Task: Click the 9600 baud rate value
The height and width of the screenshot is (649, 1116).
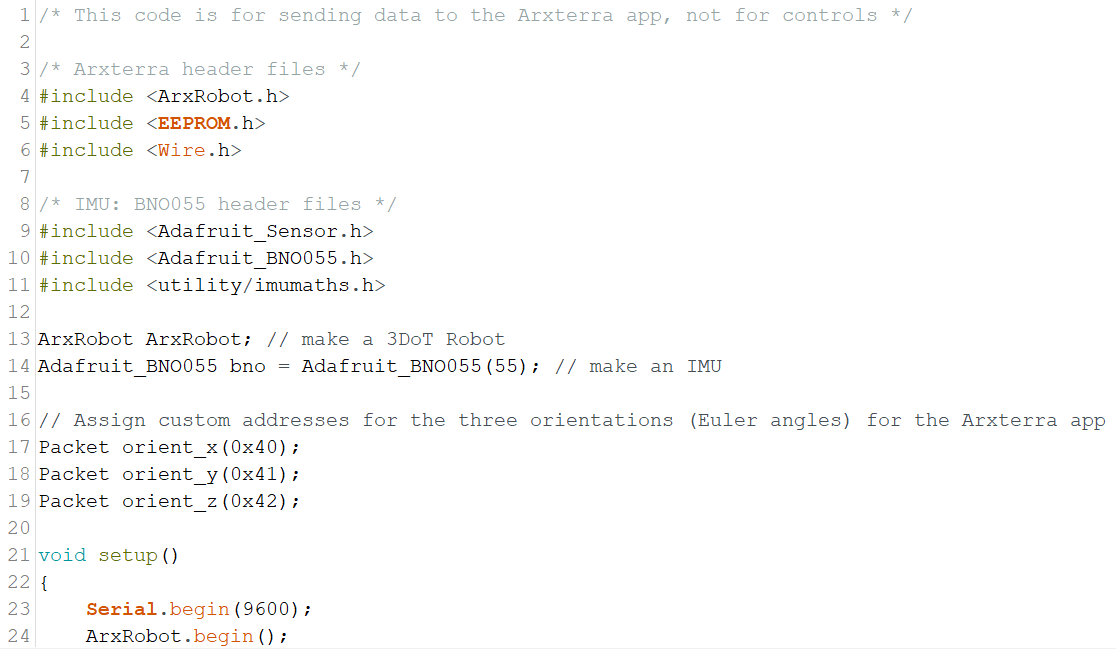Action: click(265, 609)
